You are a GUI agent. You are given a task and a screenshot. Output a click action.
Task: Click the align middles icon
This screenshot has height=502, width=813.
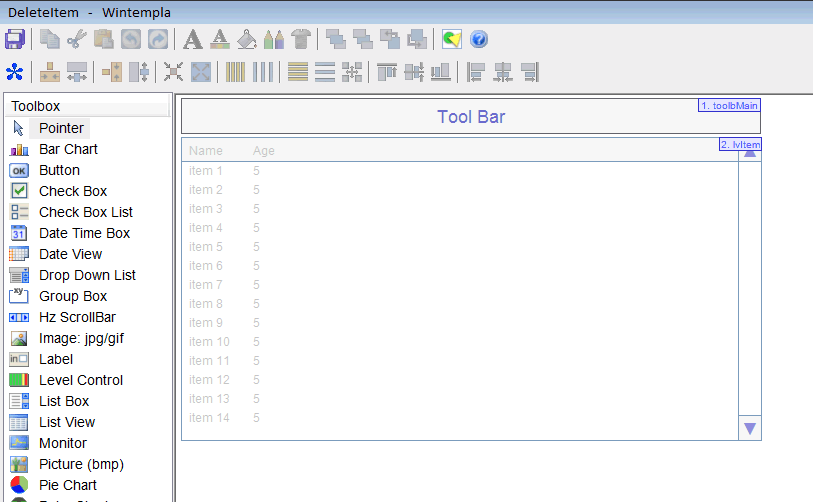coord(414,72)
